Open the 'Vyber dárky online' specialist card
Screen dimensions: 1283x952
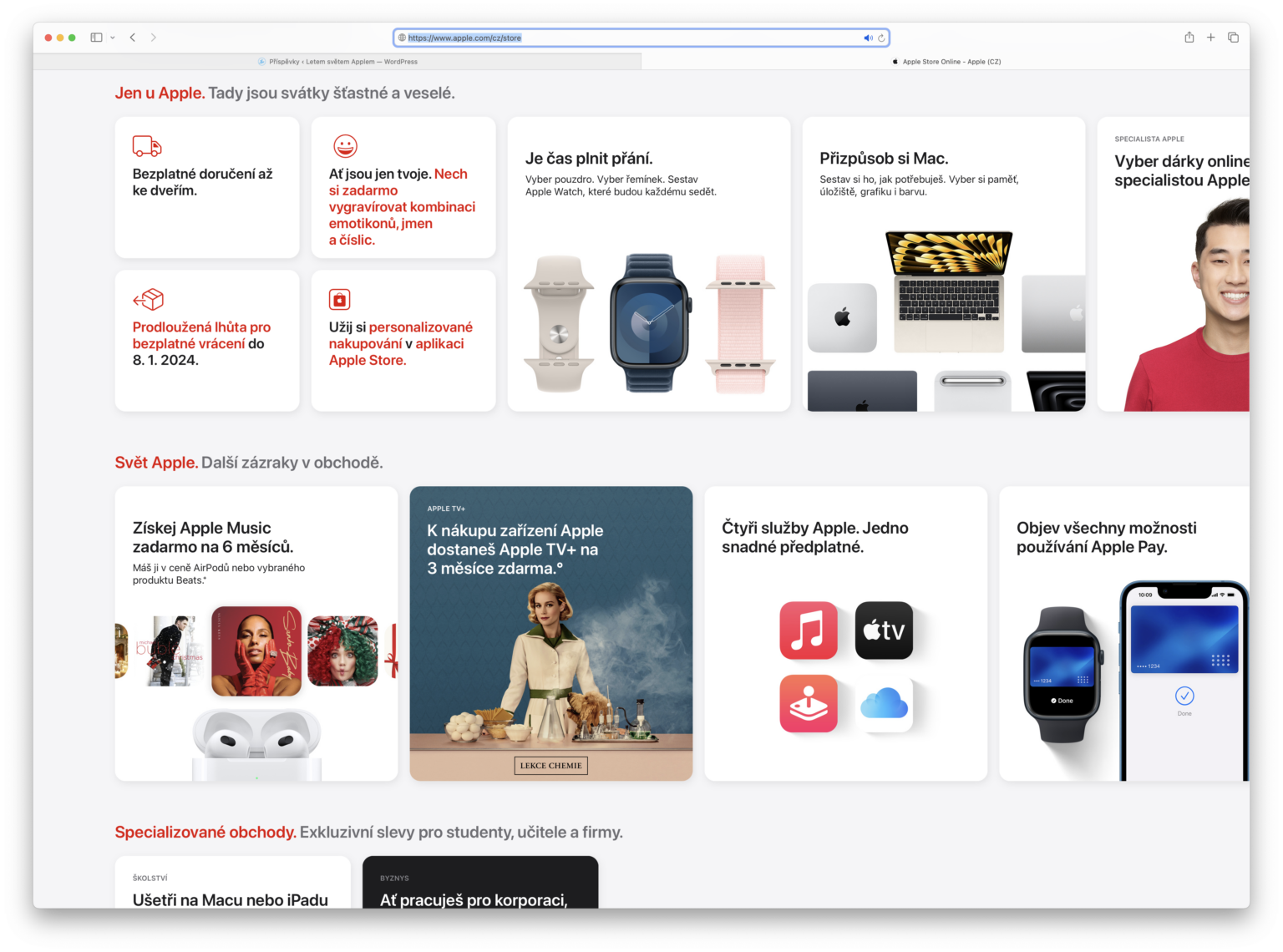(x=1174, y=264)
